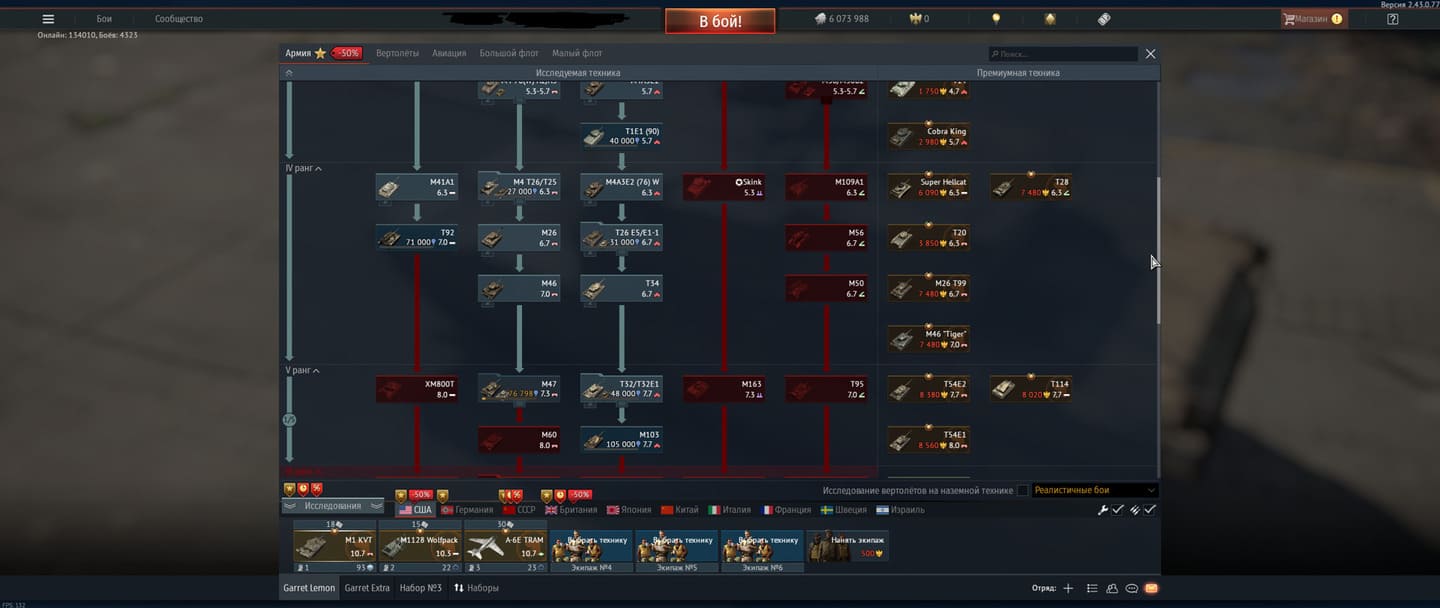Open the hamburger main menu

(x=48, y=19)
